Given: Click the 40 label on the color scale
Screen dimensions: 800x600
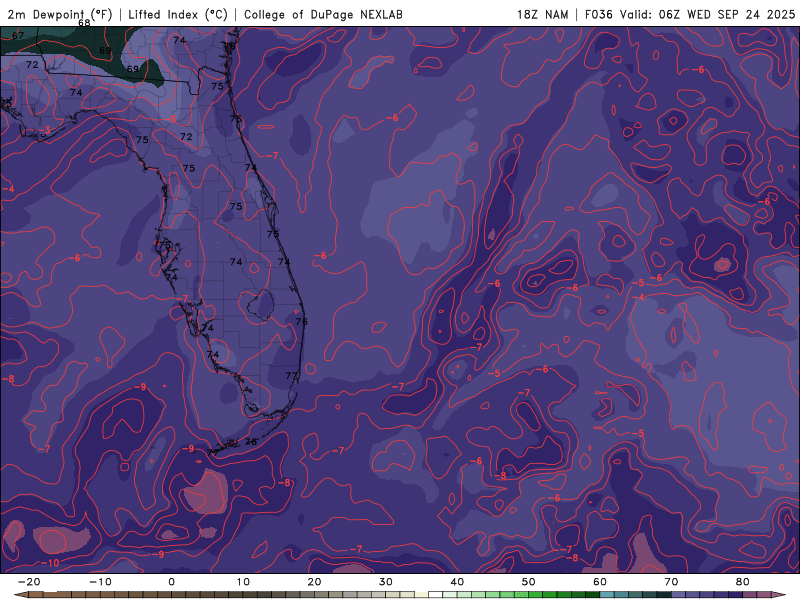Looking at the screenshot, I should [457, 582].
